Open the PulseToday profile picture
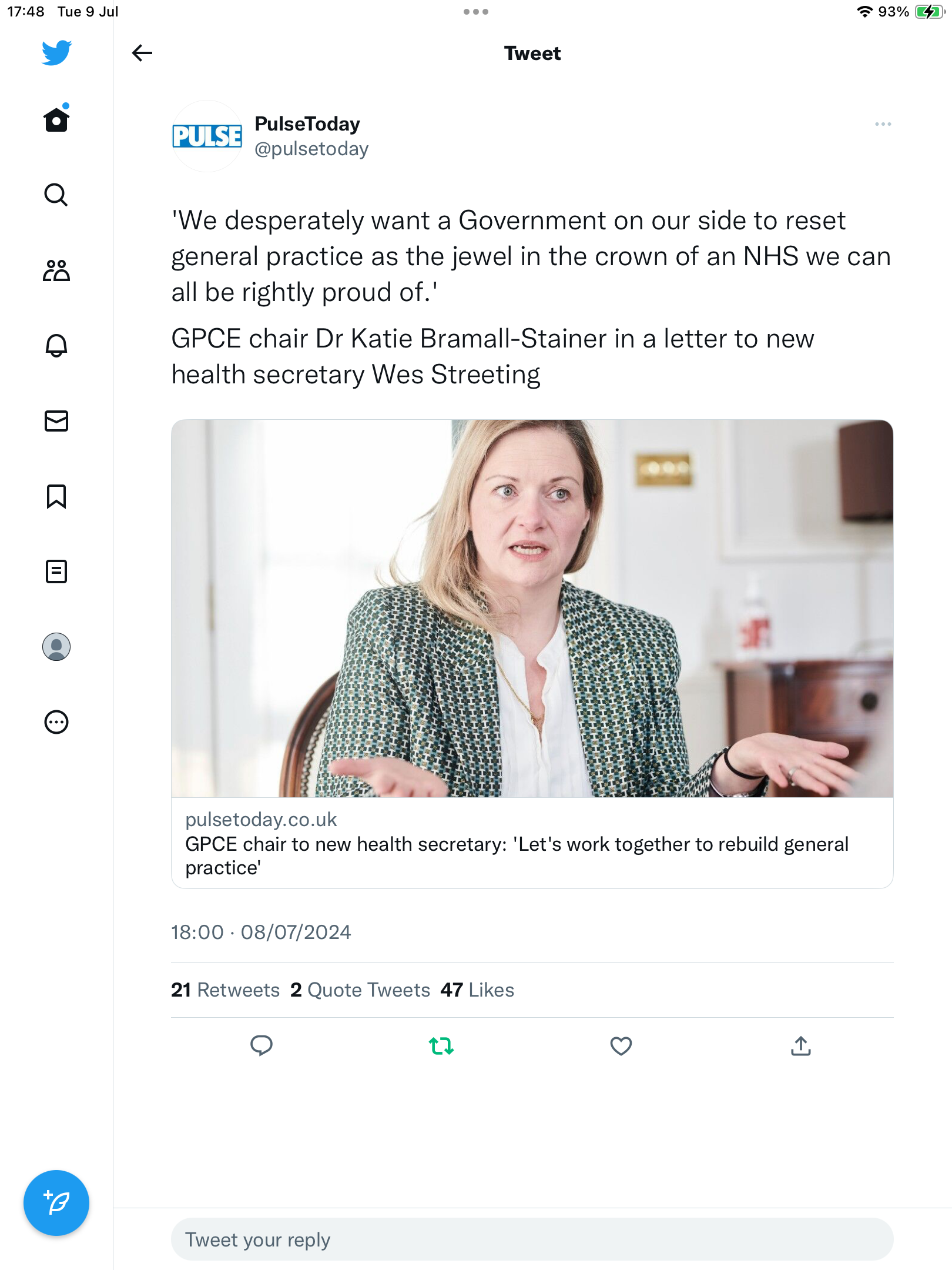The image size is (952, 1270). click(207, 136)
